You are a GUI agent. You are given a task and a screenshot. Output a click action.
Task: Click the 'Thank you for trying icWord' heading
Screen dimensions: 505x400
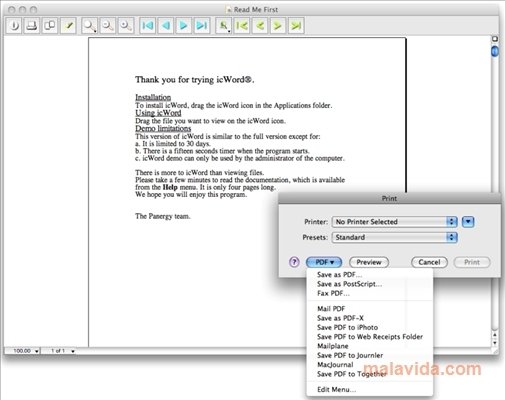[195, 80]
